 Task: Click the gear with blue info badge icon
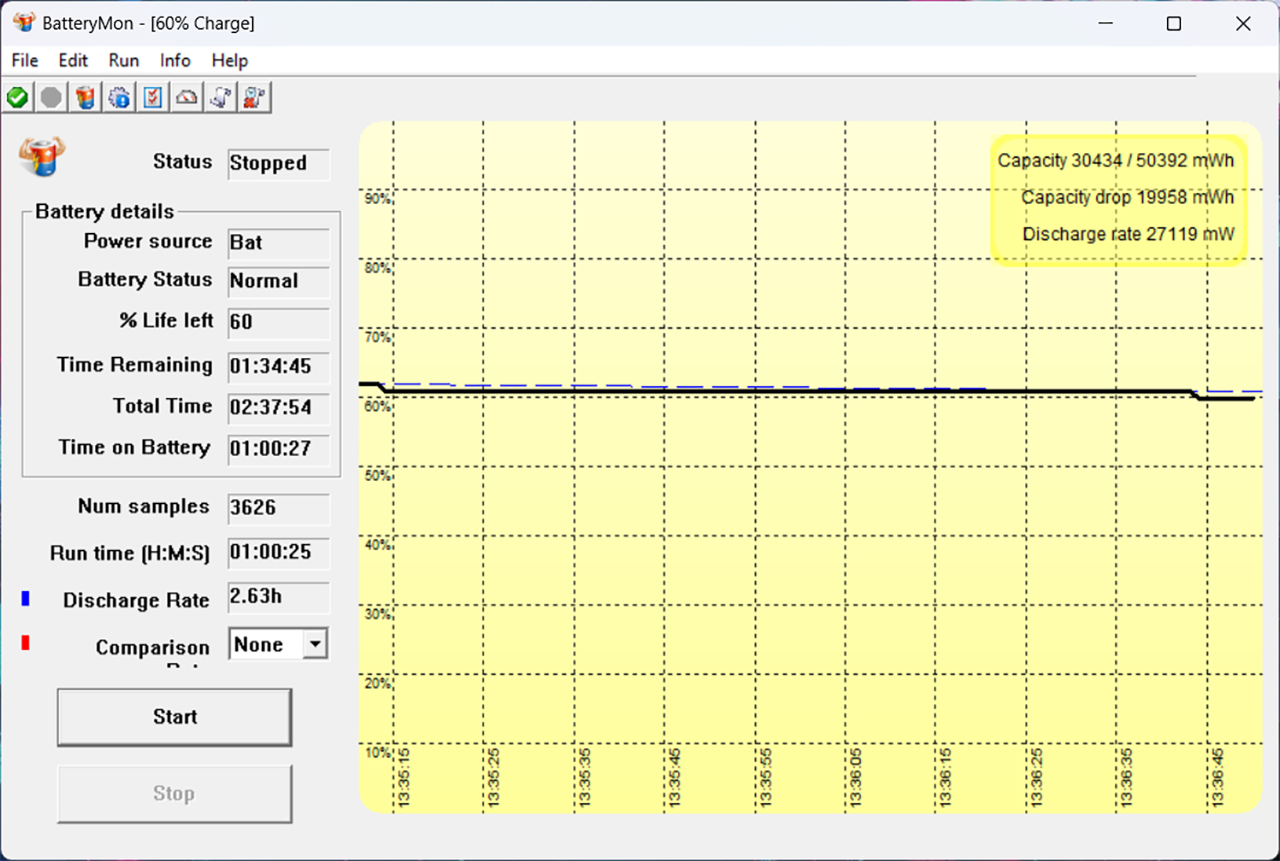coord(119,97)
